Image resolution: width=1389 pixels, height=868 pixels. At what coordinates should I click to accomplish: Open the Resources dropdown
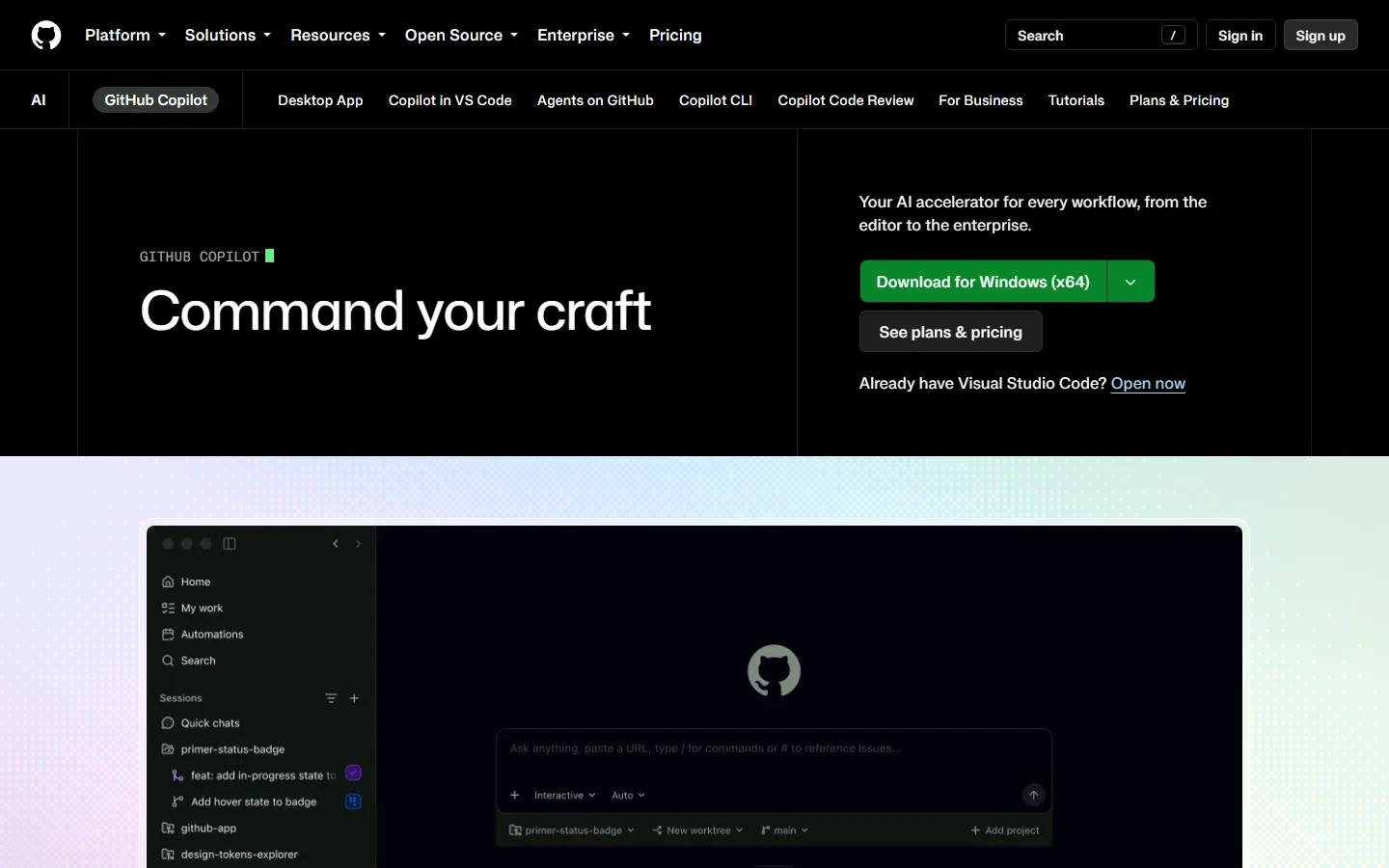point(338,35)
